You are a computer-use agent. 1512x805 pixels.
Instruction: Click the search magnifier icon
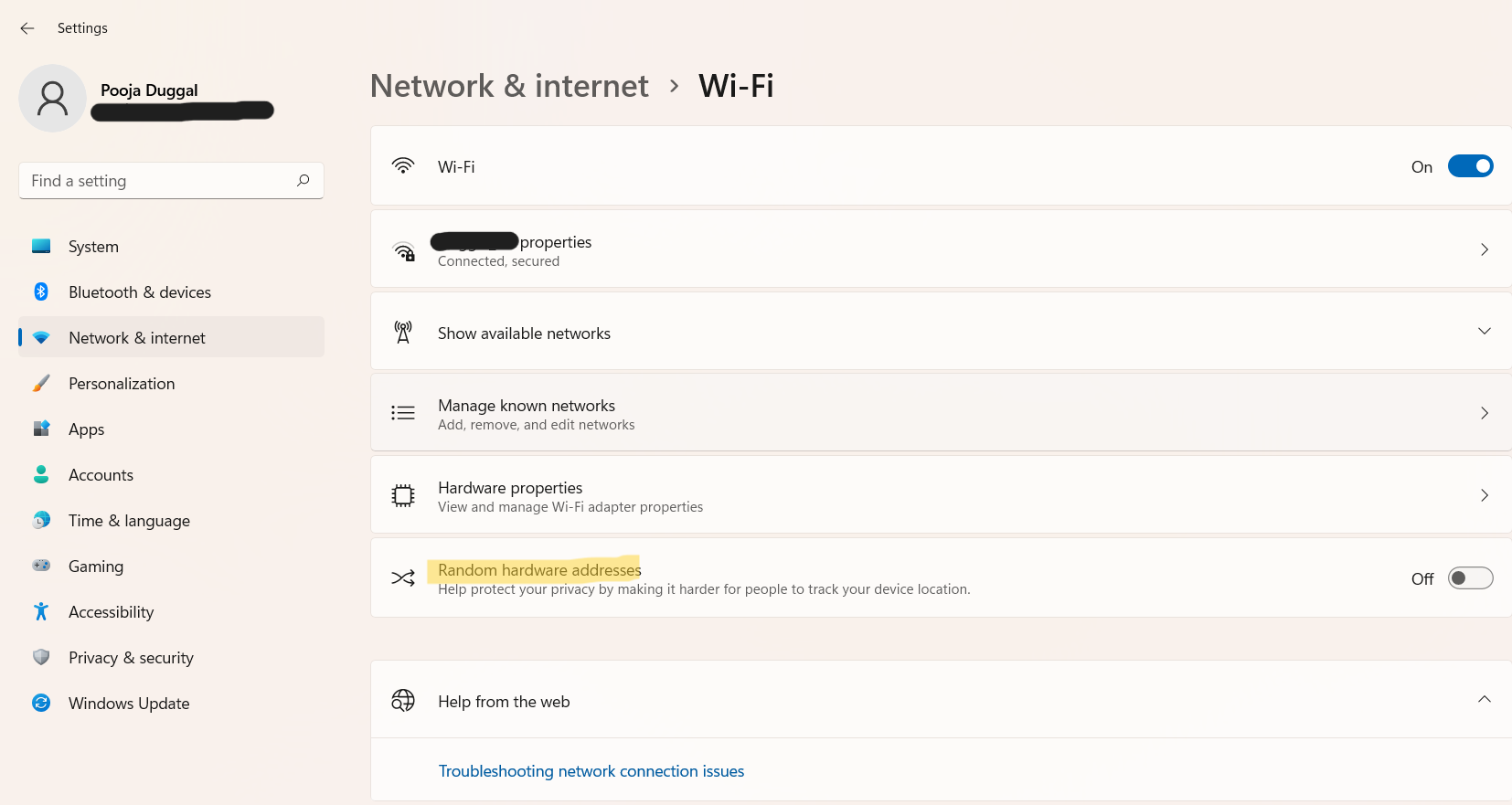click(x=303, y=180)
